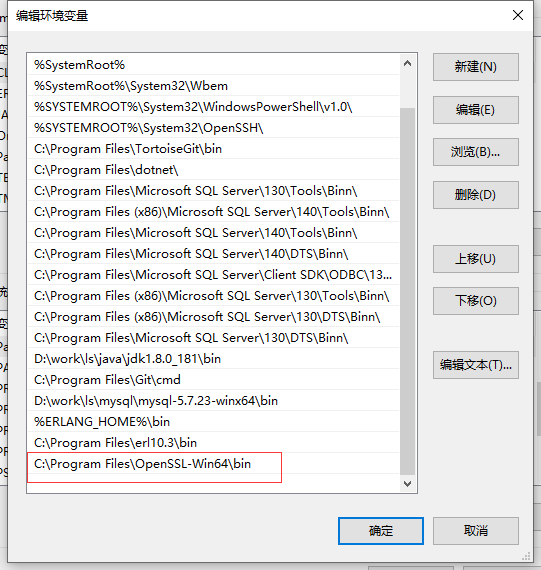The width and height of the screenshot is (541, 570).
Task: Confirm changes with 确定 button
Action: tap(381, 531)
